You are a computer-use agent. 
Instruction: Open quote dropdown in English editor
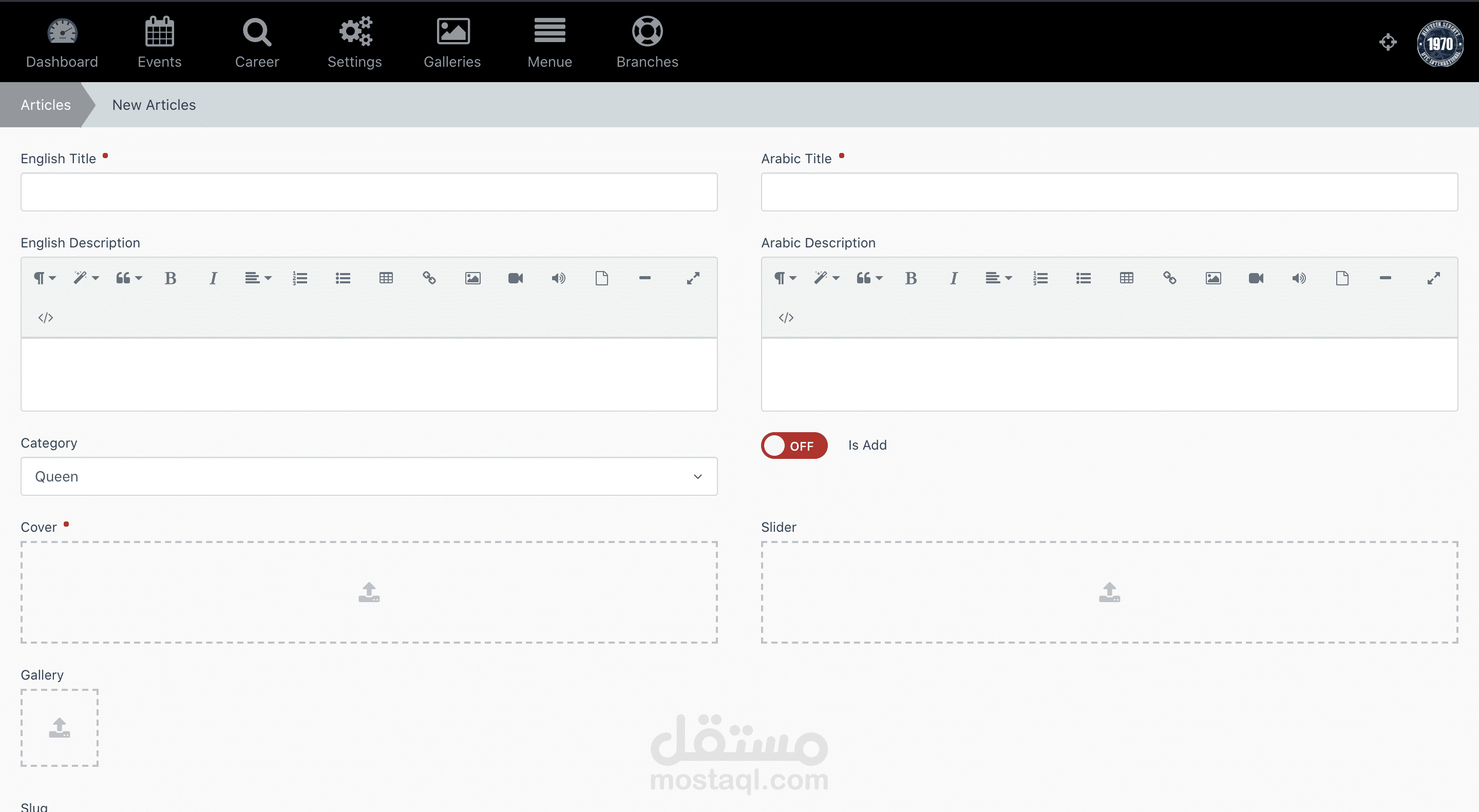tap(128, 278)
